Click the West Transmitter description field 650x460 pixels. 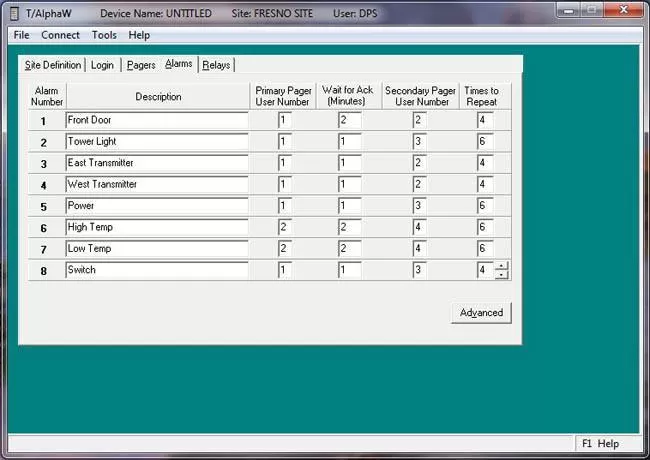157,184
